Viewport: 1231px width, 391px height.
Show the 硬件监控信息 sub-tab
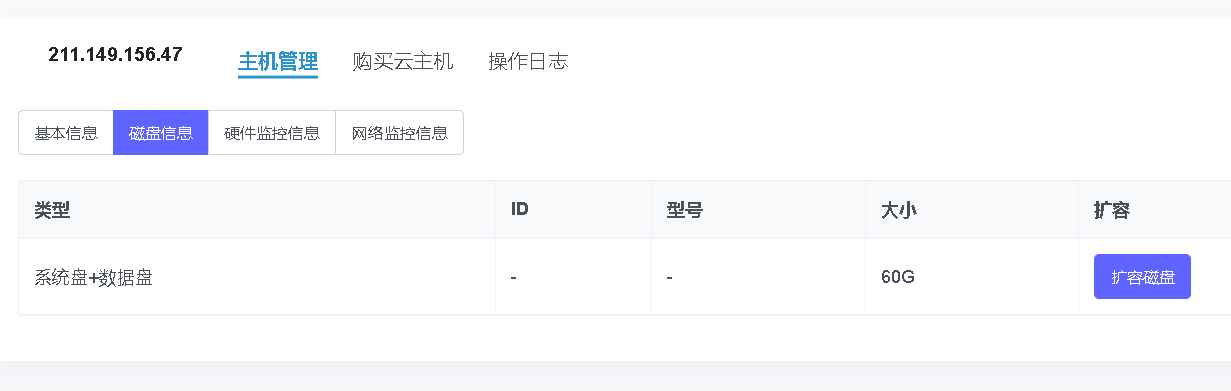coord(272,133)
